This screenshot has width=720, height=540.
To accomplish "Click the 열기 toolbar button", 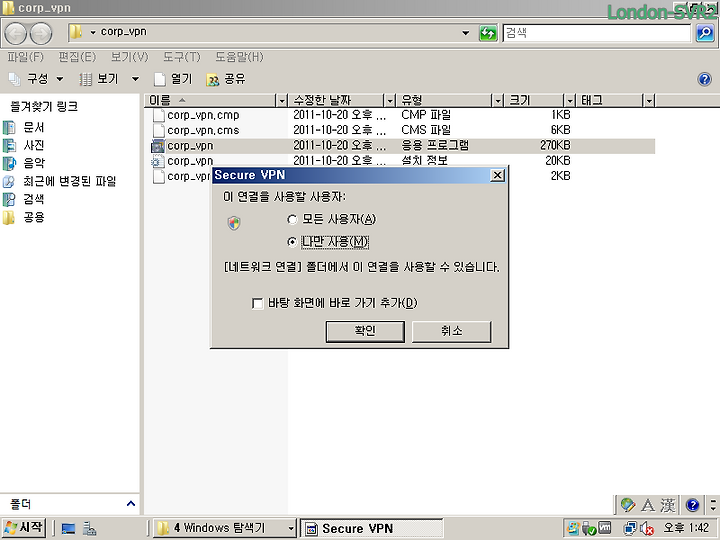I will (174, 79).
